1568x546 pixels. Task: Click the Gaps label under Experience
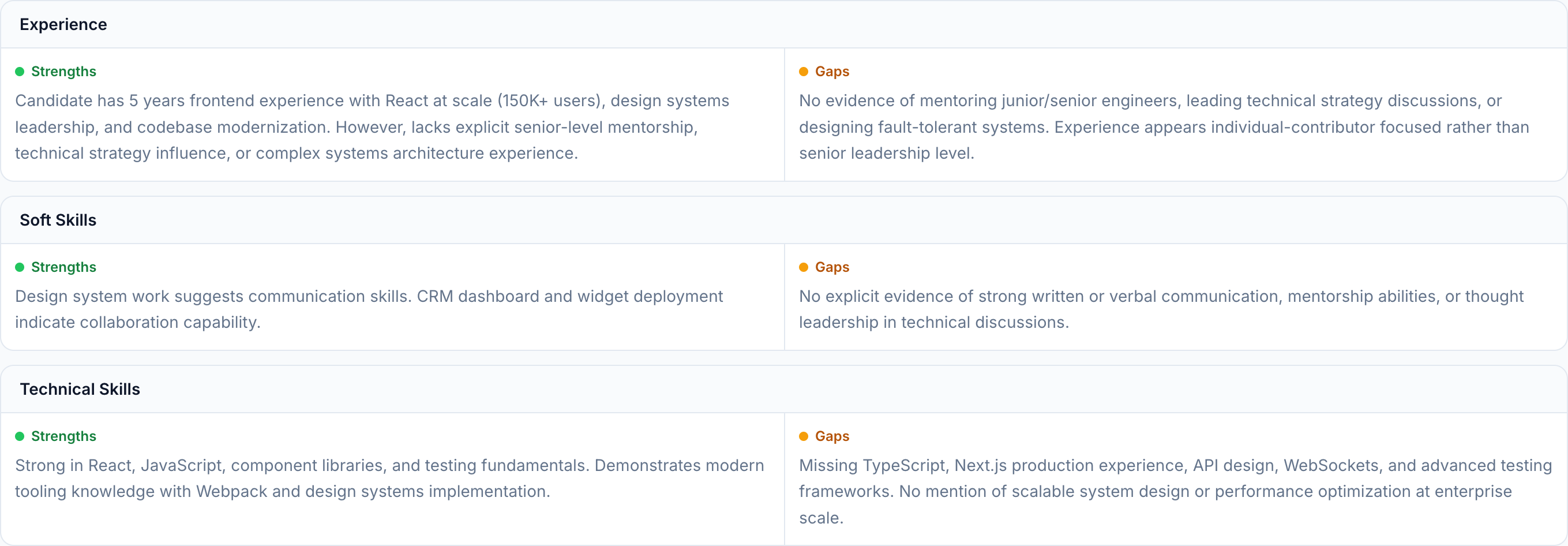pyautogui.click(x=831, y=72)
